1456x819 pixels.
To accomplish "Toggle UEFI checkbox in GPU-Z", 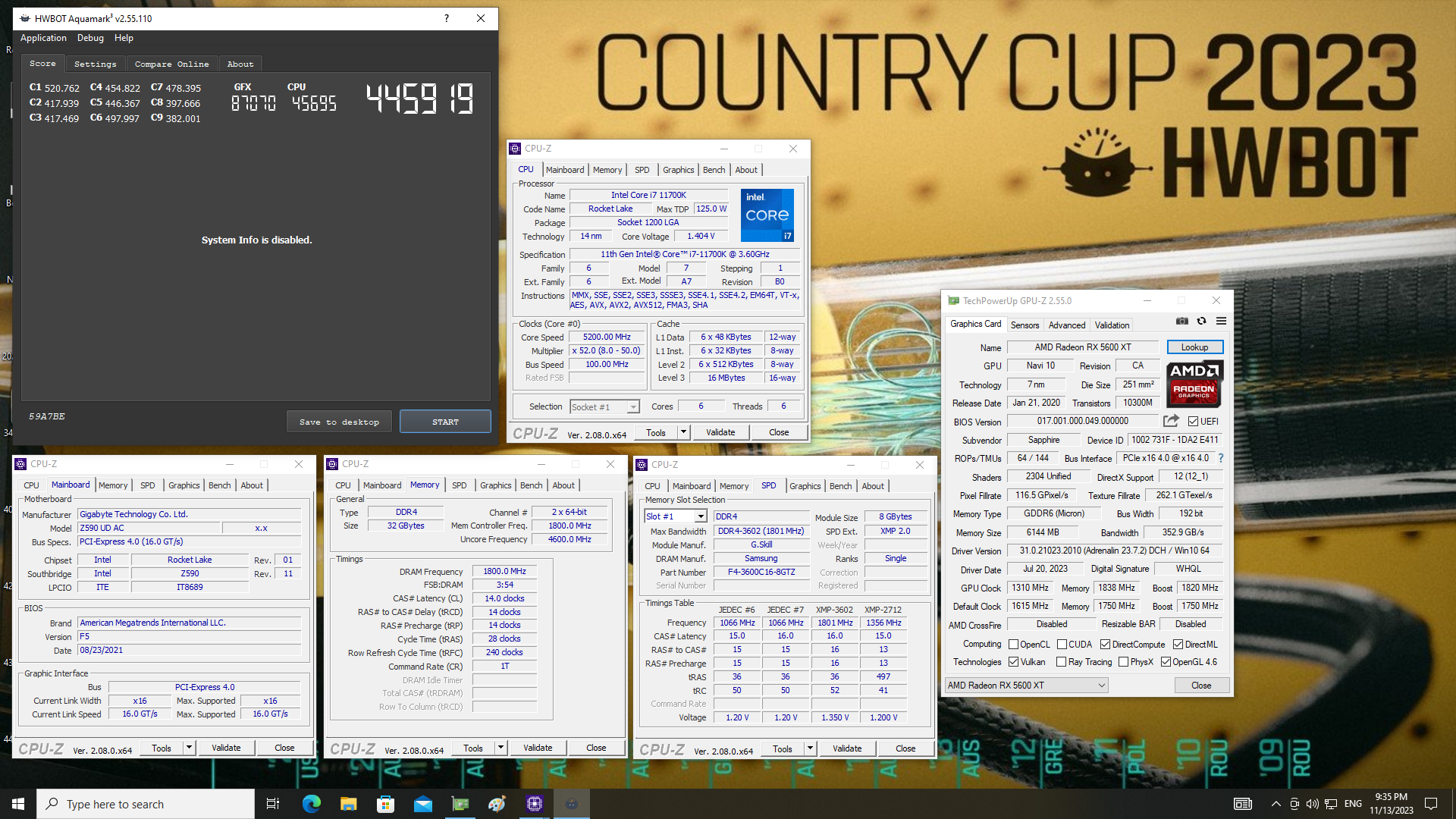I will pos(1193,421).
